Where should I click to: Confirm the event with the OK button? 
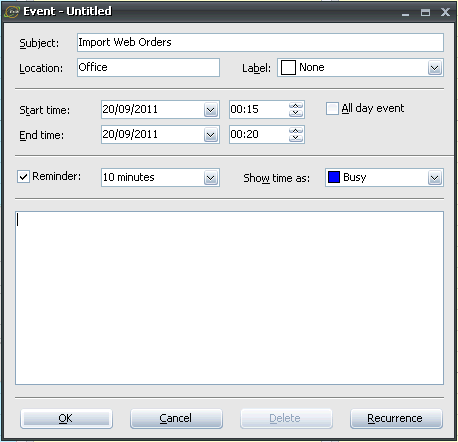[x=66, y=418]
